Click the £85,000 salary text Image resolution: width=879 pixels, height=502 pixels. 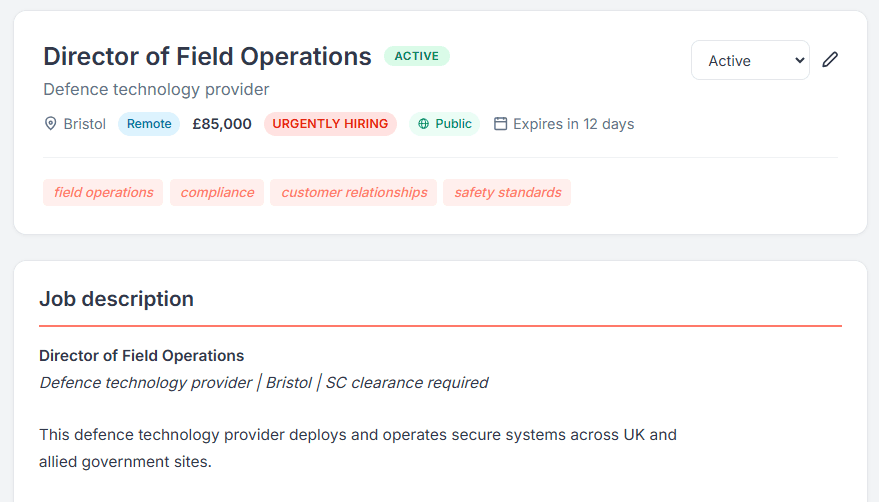tap(222, 124)
